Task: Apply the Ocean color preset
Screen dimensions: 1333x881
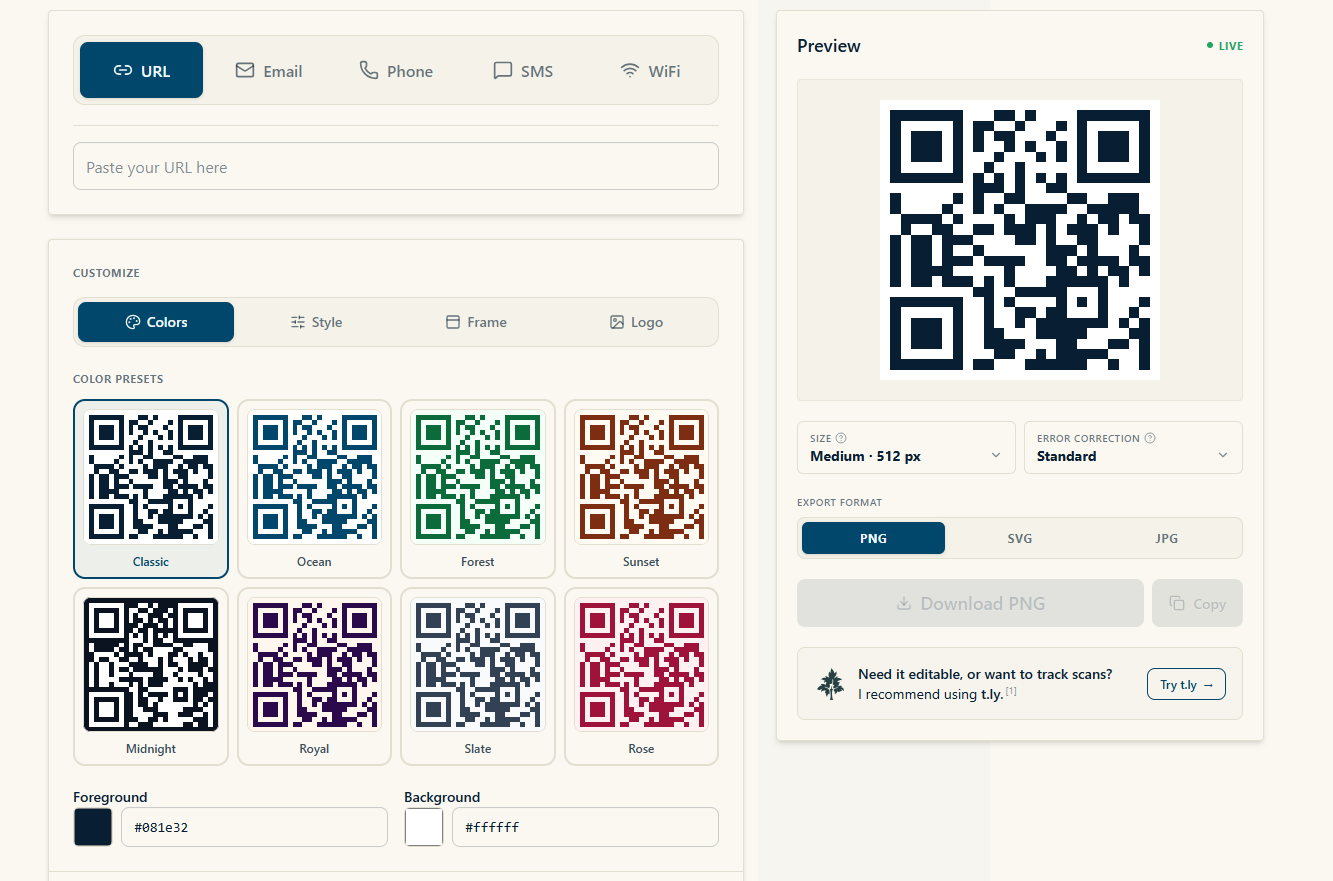Action: pos(314,489)
